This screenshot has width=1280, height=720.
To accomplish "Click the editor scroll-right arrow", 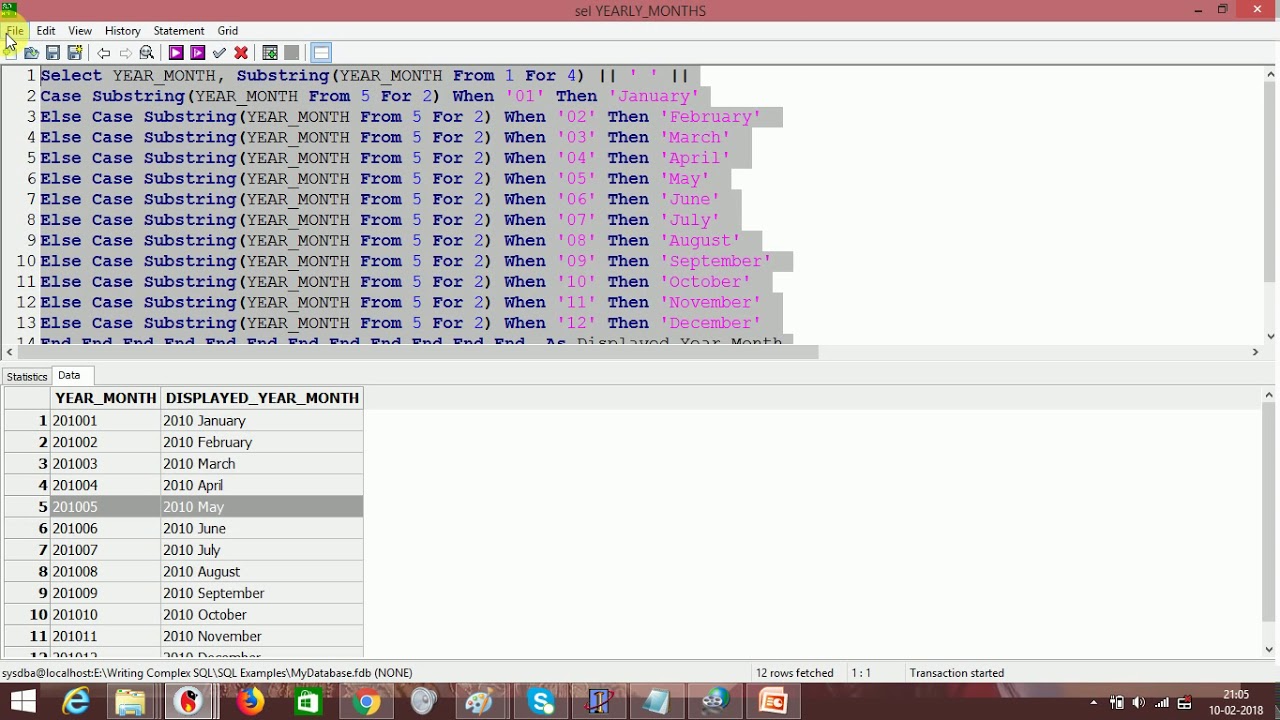I will coord(1255,351).
